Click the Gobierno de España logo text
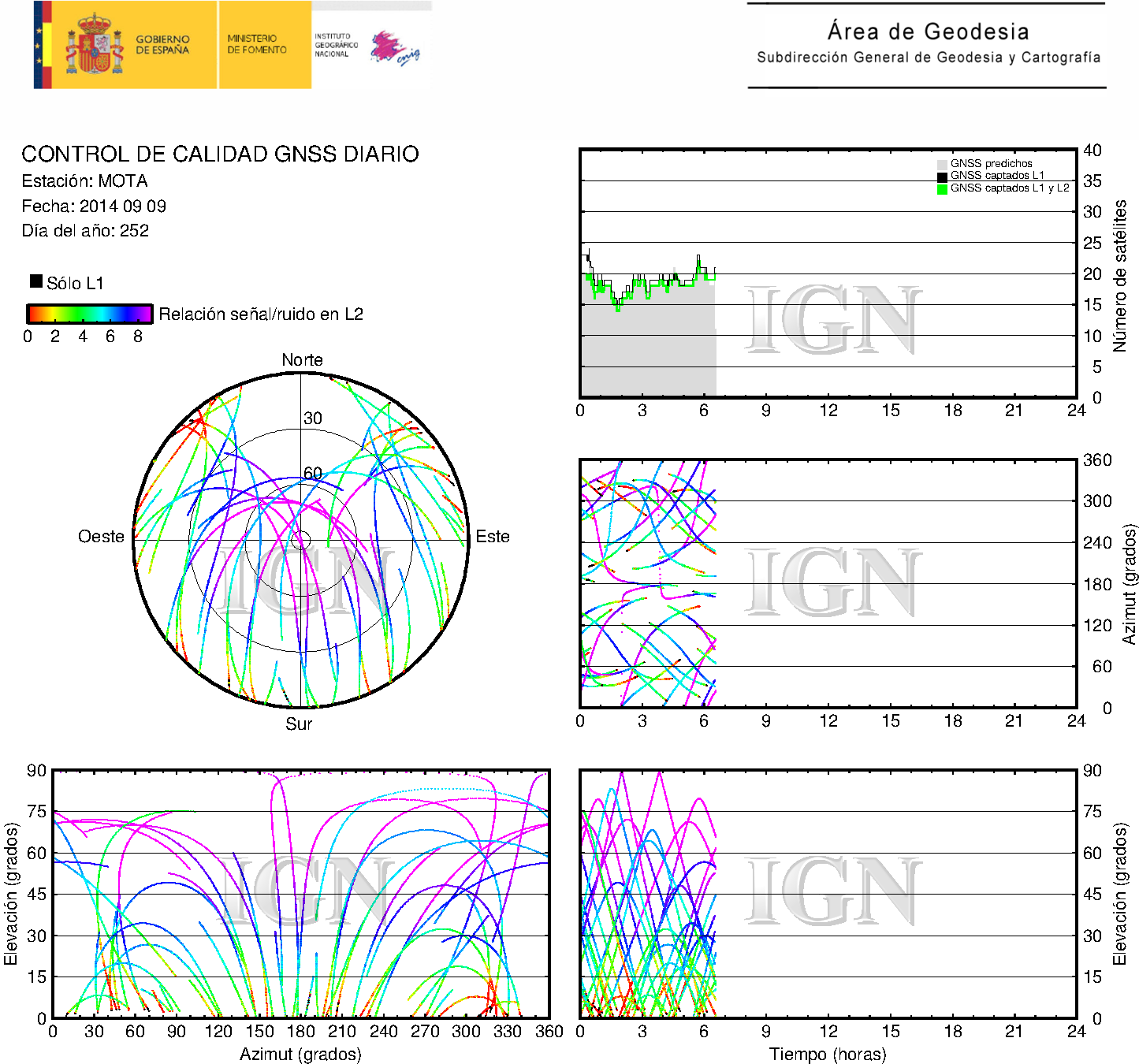The image size is (1139, 1064). [x=162, y=45]
